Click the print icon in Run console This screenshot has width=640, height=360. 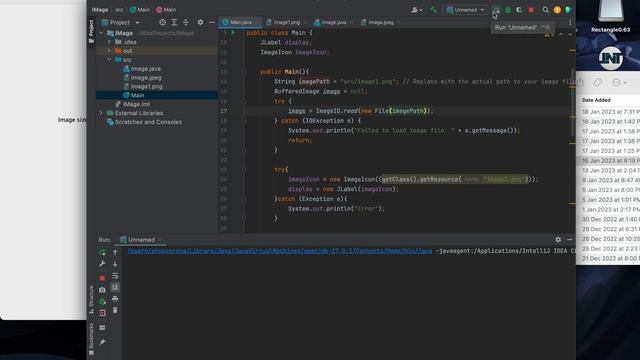pos(115,299)
